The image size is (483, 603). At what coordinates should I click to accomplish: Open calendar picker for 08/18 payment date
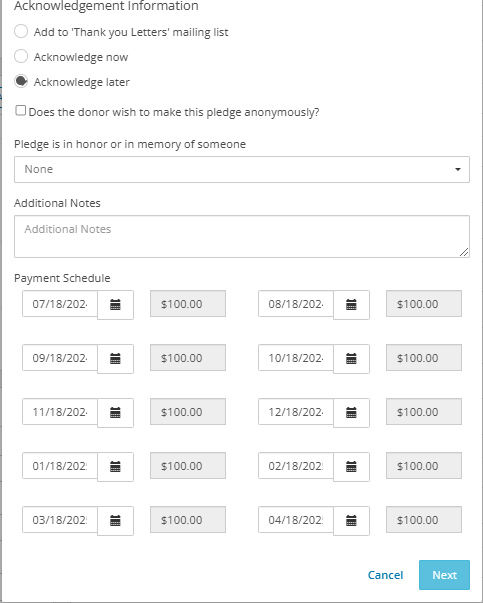pyautogui.click(x=351, y=305)
